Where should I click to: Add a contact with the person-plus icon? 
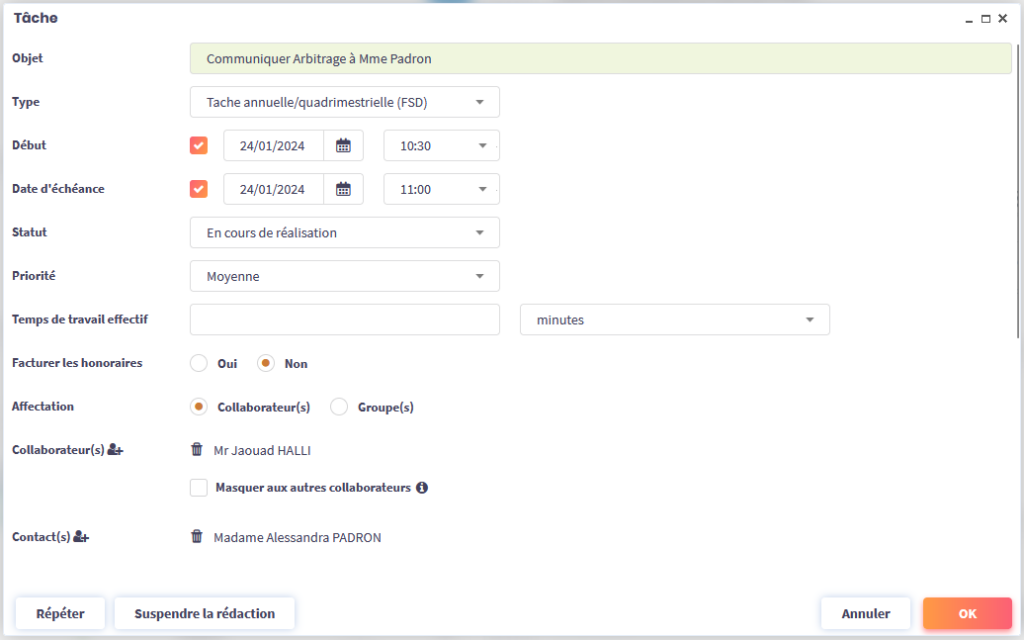point(81,538)
